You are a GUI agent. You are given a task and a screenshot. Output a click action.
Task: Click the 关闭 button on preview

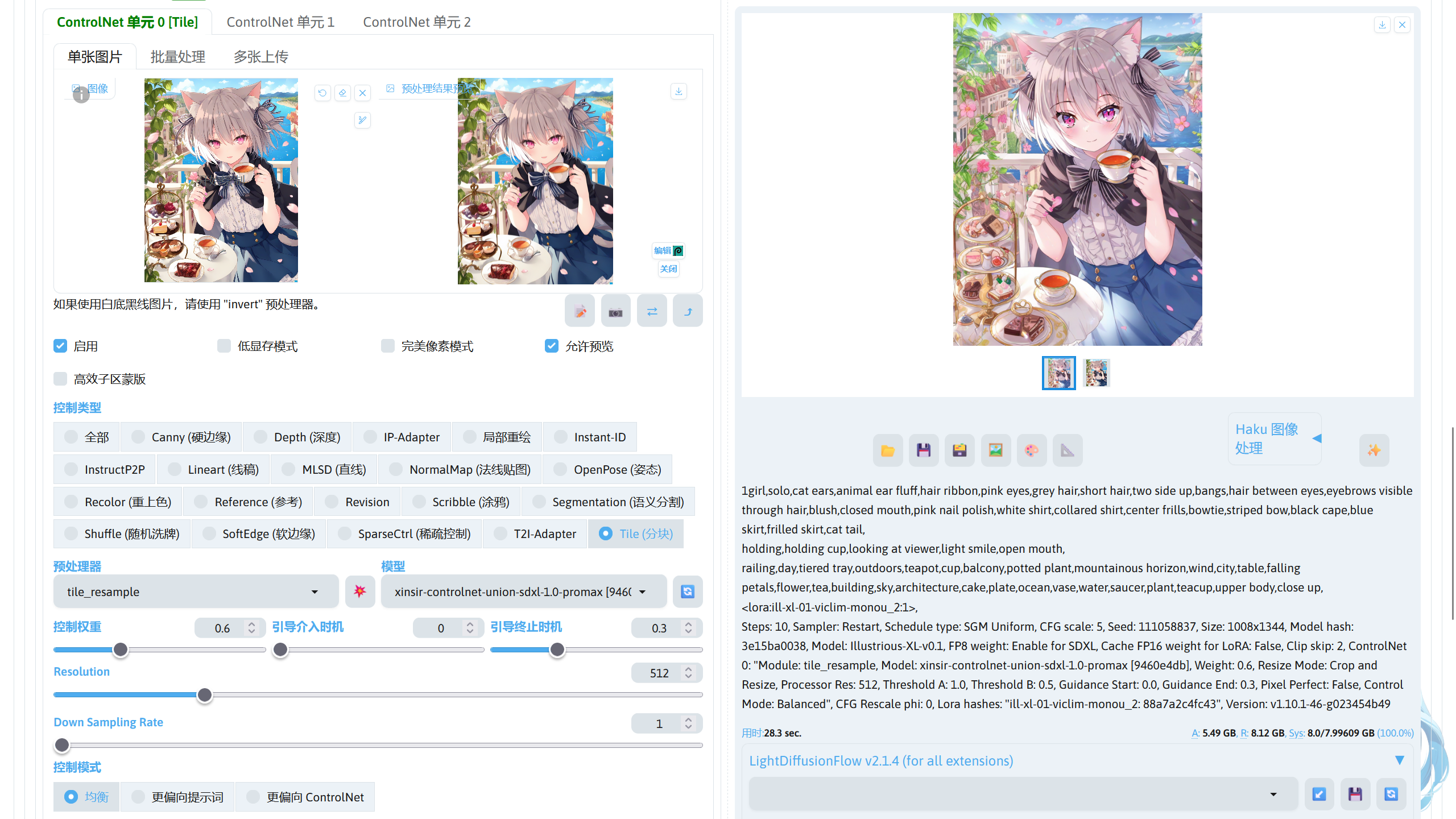(668, 269)
